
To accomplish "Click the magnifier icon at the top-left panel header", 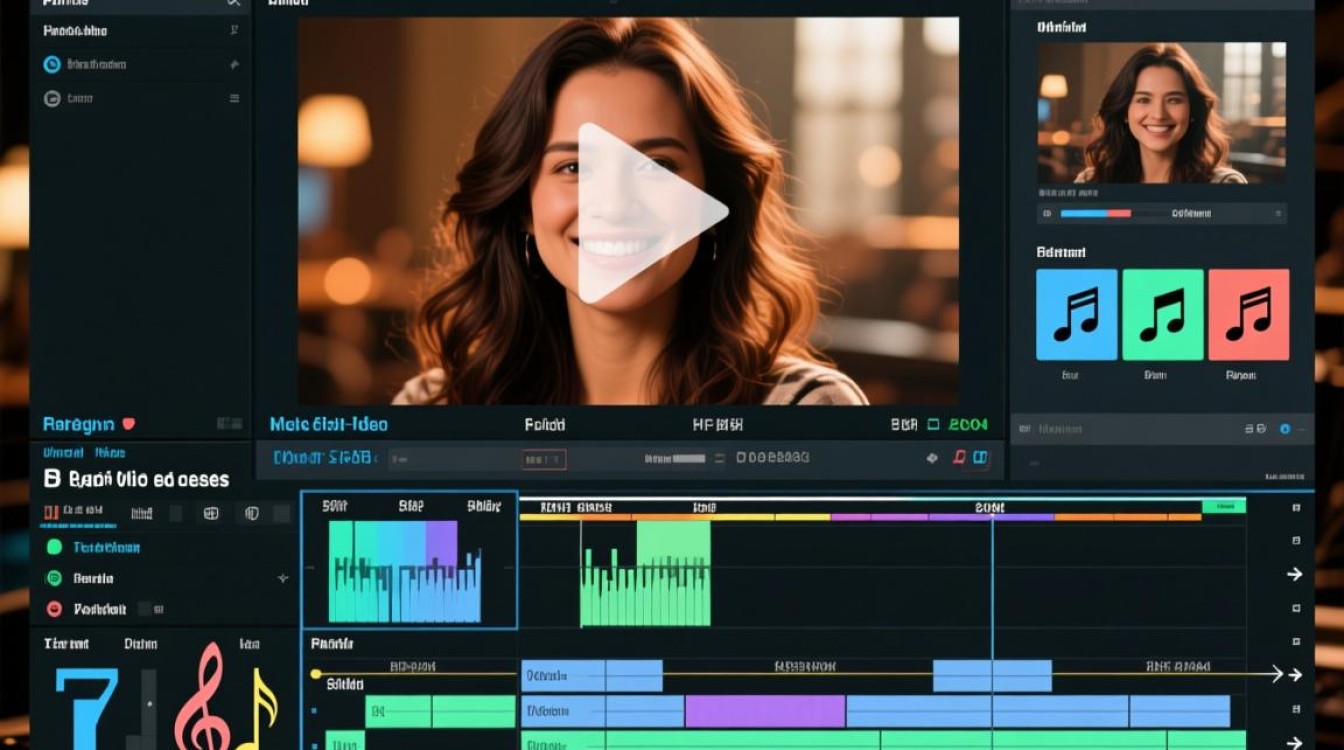I will pos(234,3).
